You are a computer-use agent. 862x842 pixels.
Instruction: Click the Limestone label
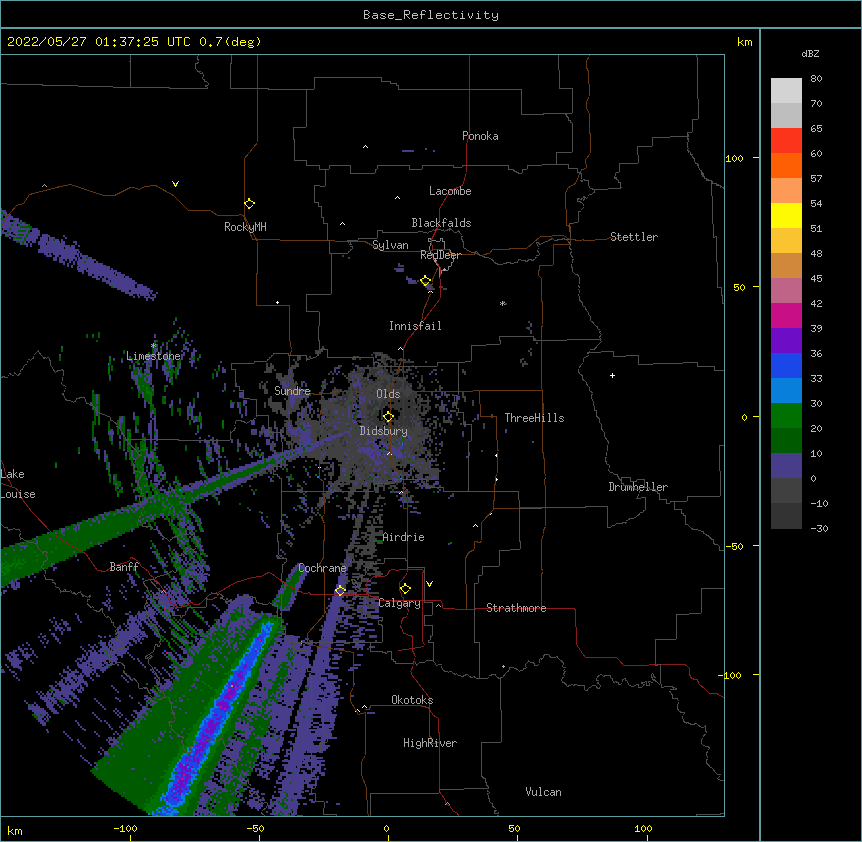[x=154, y=356]
